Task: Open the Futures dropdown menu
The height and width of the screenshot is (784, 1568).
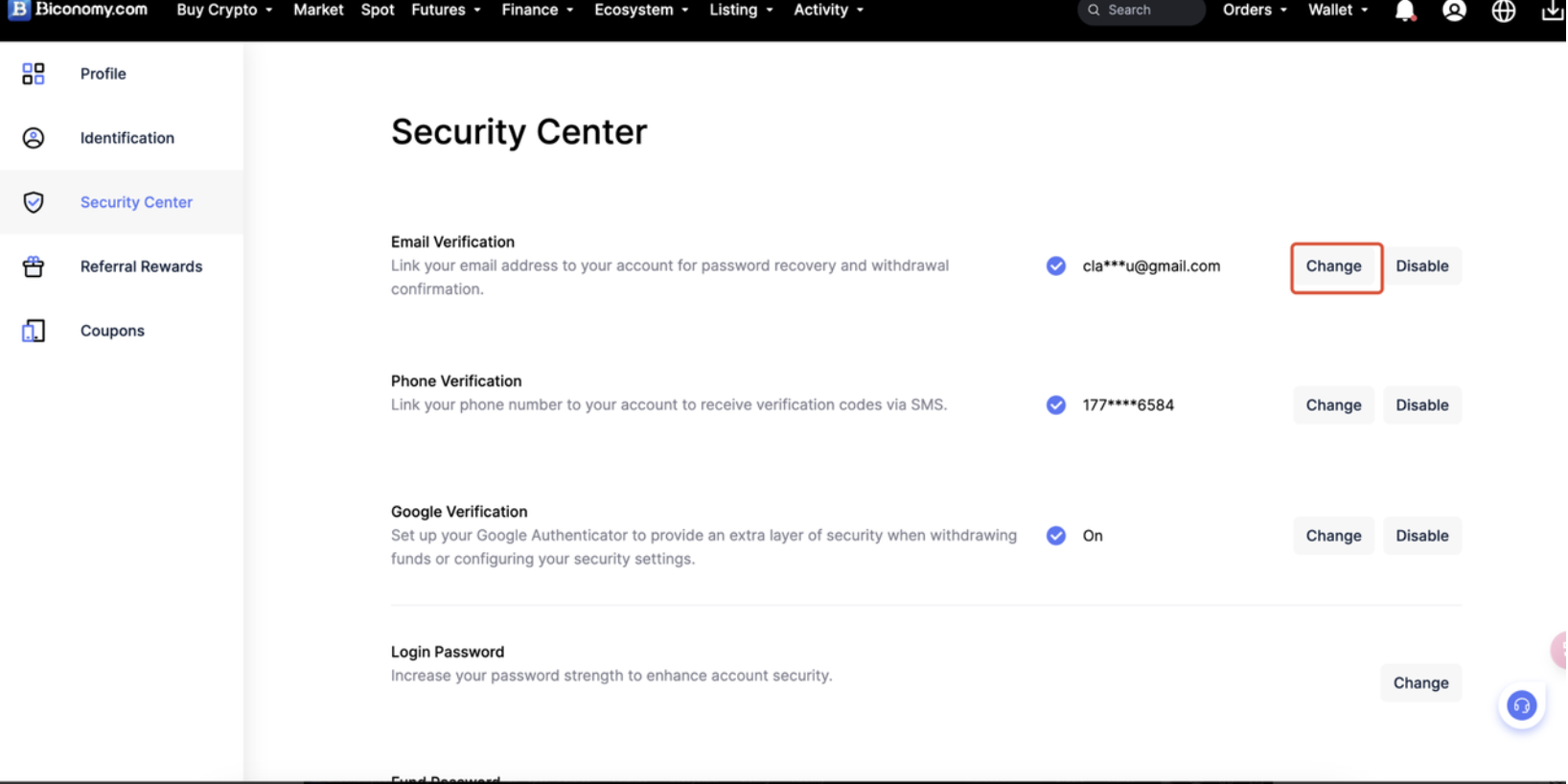Action: (446, 10)
